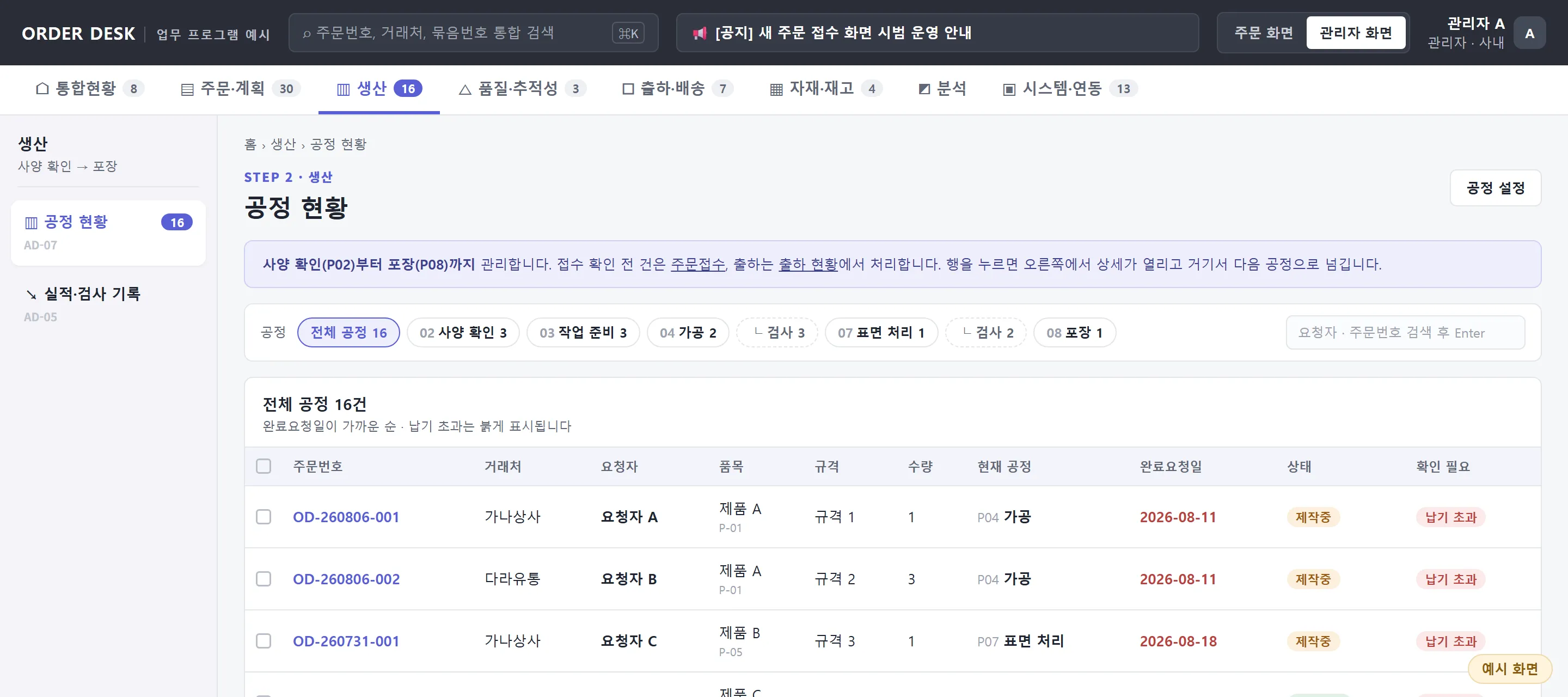
Task: Open the 공지 announcement banner
Action: (937, 33)
